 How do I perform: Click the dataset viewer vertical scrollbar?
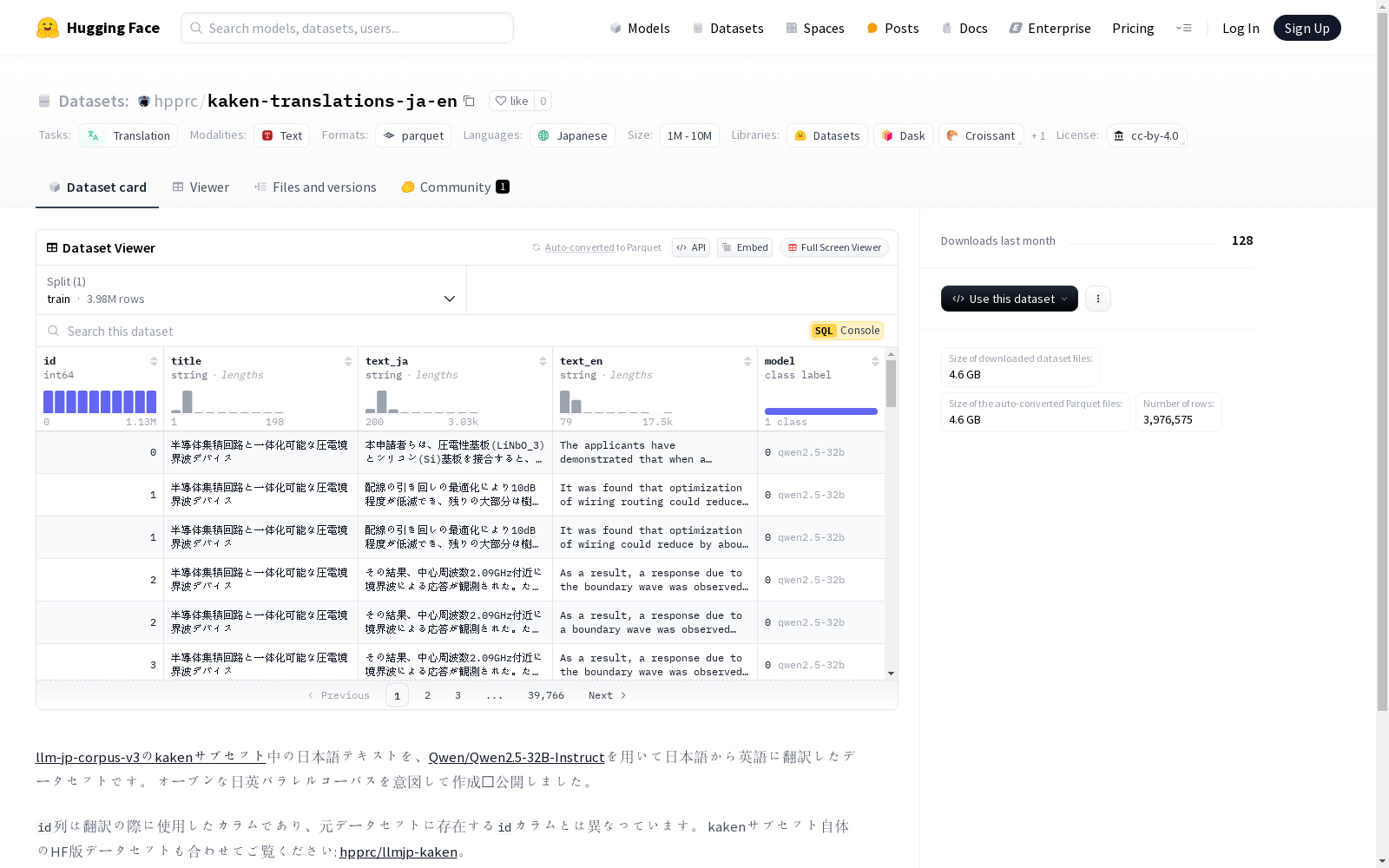[x=891, y=385]
